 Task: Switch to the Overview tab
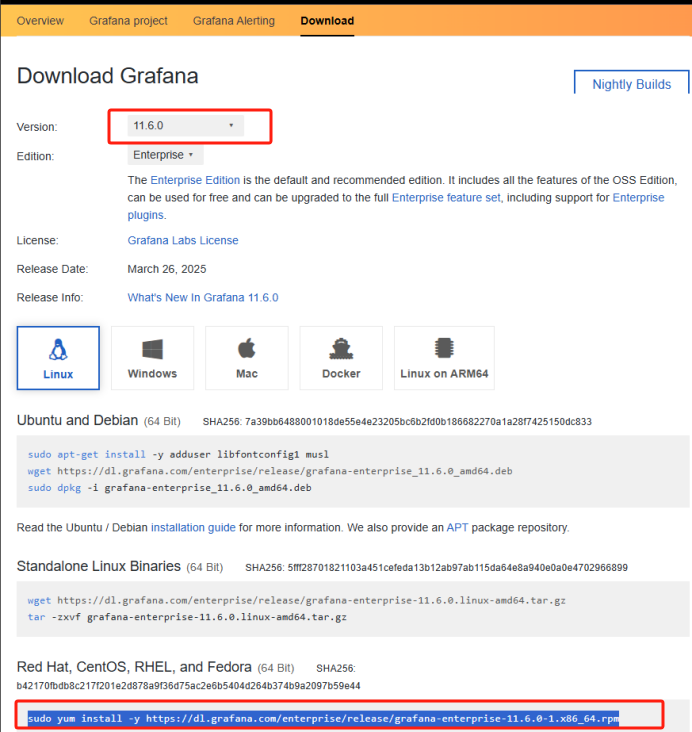pyautogui.click(x=40, y=21)
